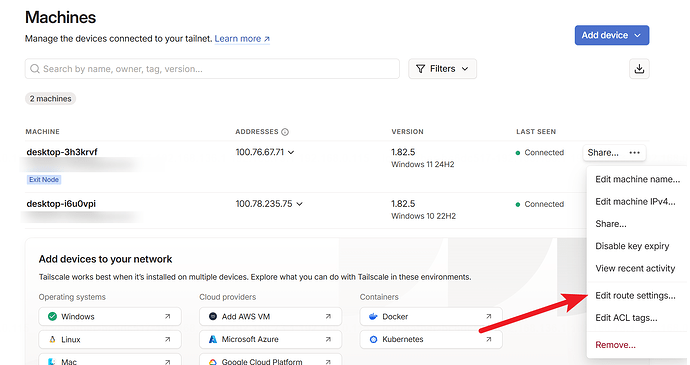Screen dimensions: 690x365
Task: Open the Add AWS VM tile
Action: click(270, 317)
